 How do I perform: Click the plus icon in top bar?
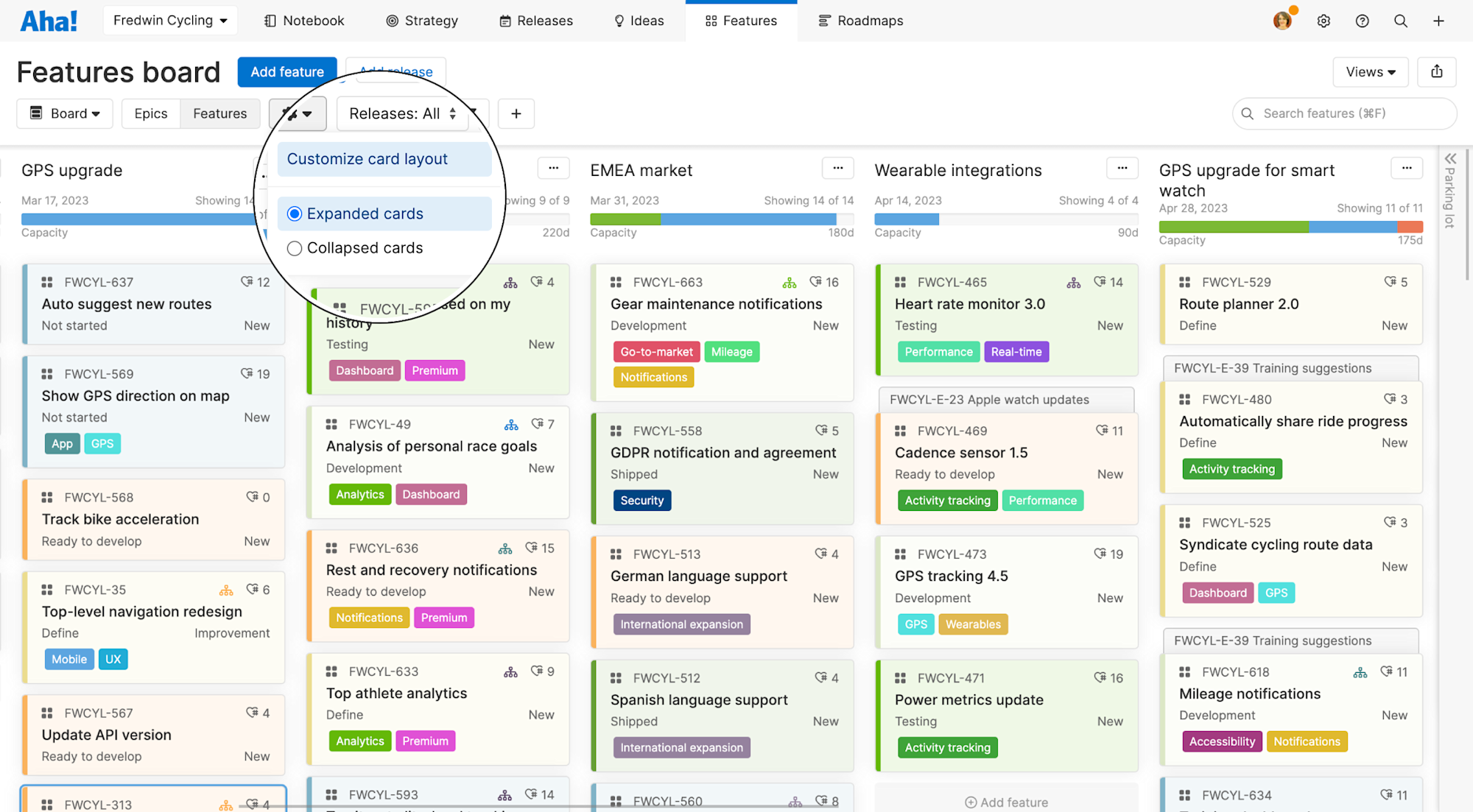click(1438, 21)
